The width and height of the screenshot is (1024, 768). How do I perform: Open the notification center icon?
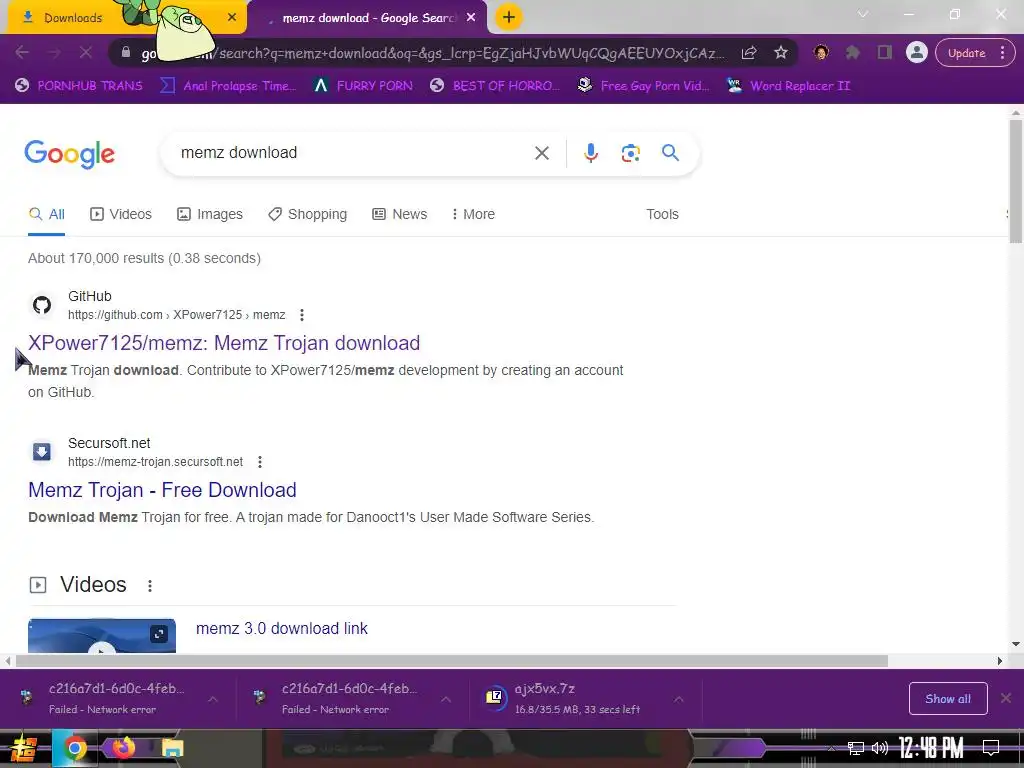[x=991, y=747]
